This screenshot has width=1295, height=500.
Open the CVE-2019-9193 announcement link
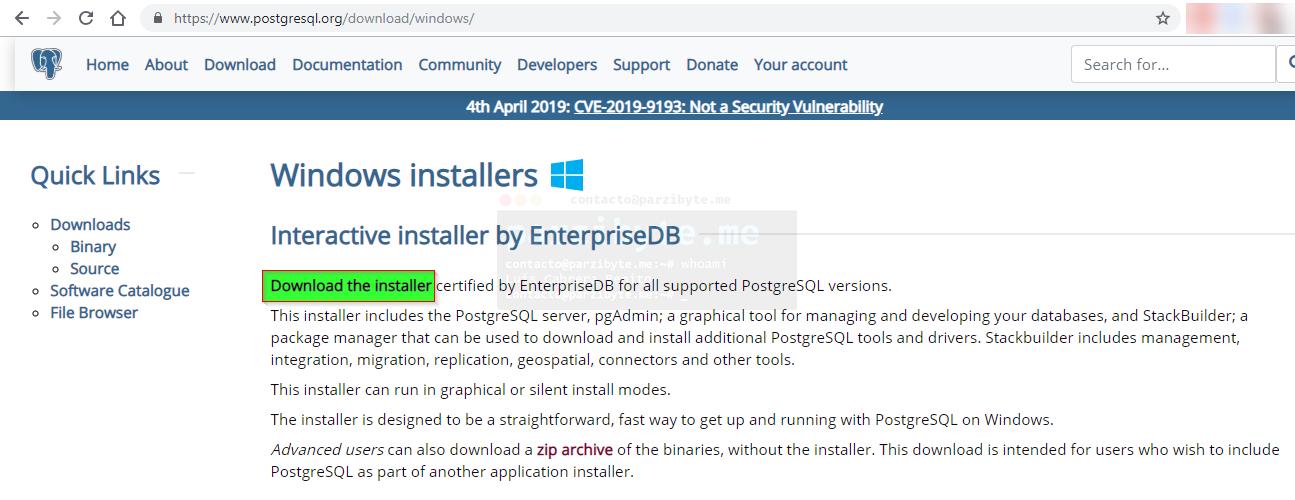(728, 107)
